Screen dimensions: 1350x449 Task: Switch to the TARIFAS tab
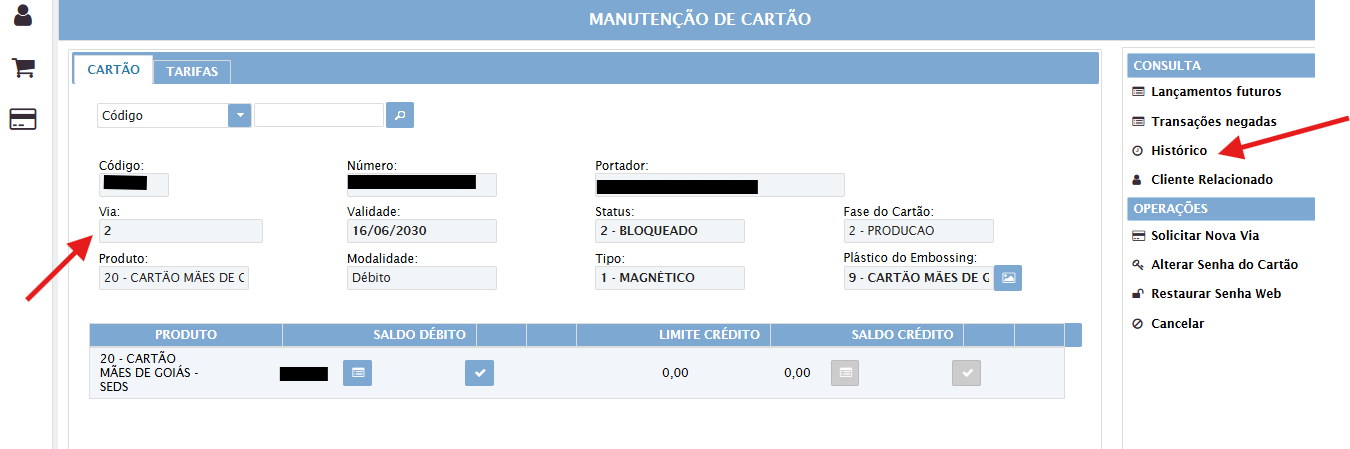coord(192,71)
